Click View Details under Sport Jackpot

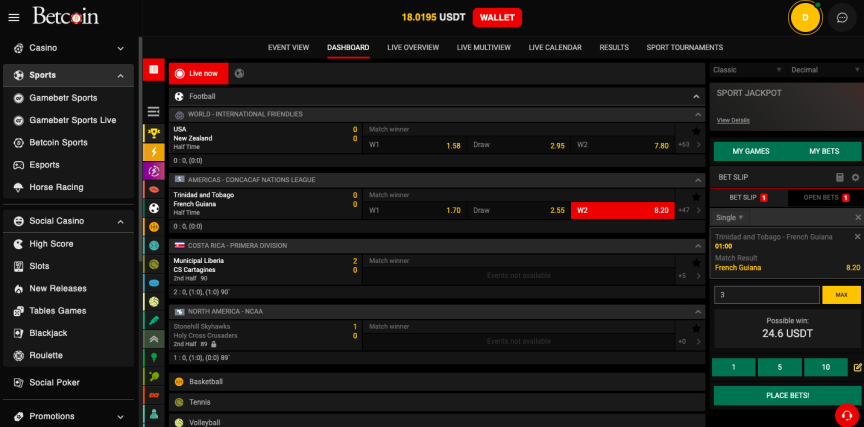[733, 120]
